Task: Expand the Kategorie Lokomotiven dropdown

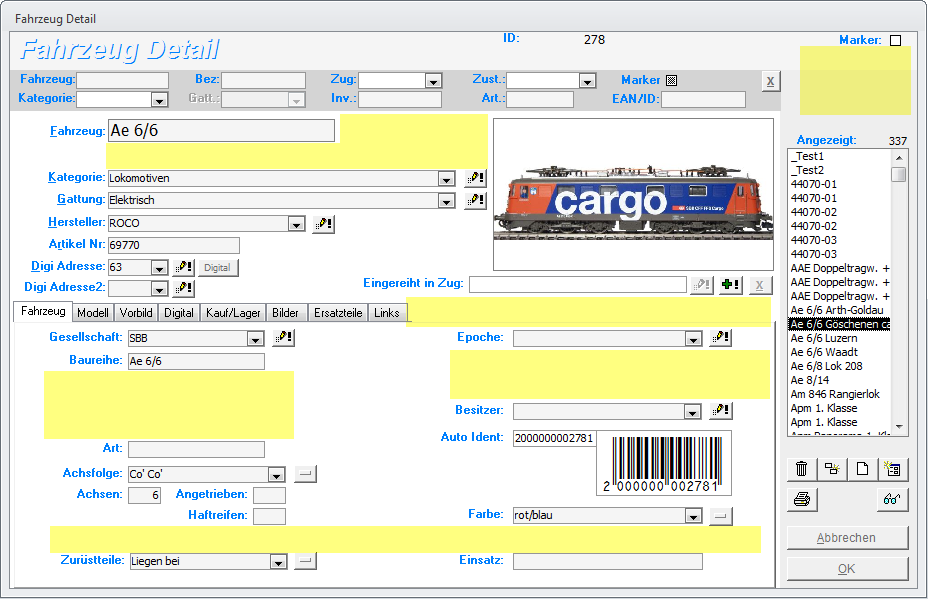Action: pos(446,179)
